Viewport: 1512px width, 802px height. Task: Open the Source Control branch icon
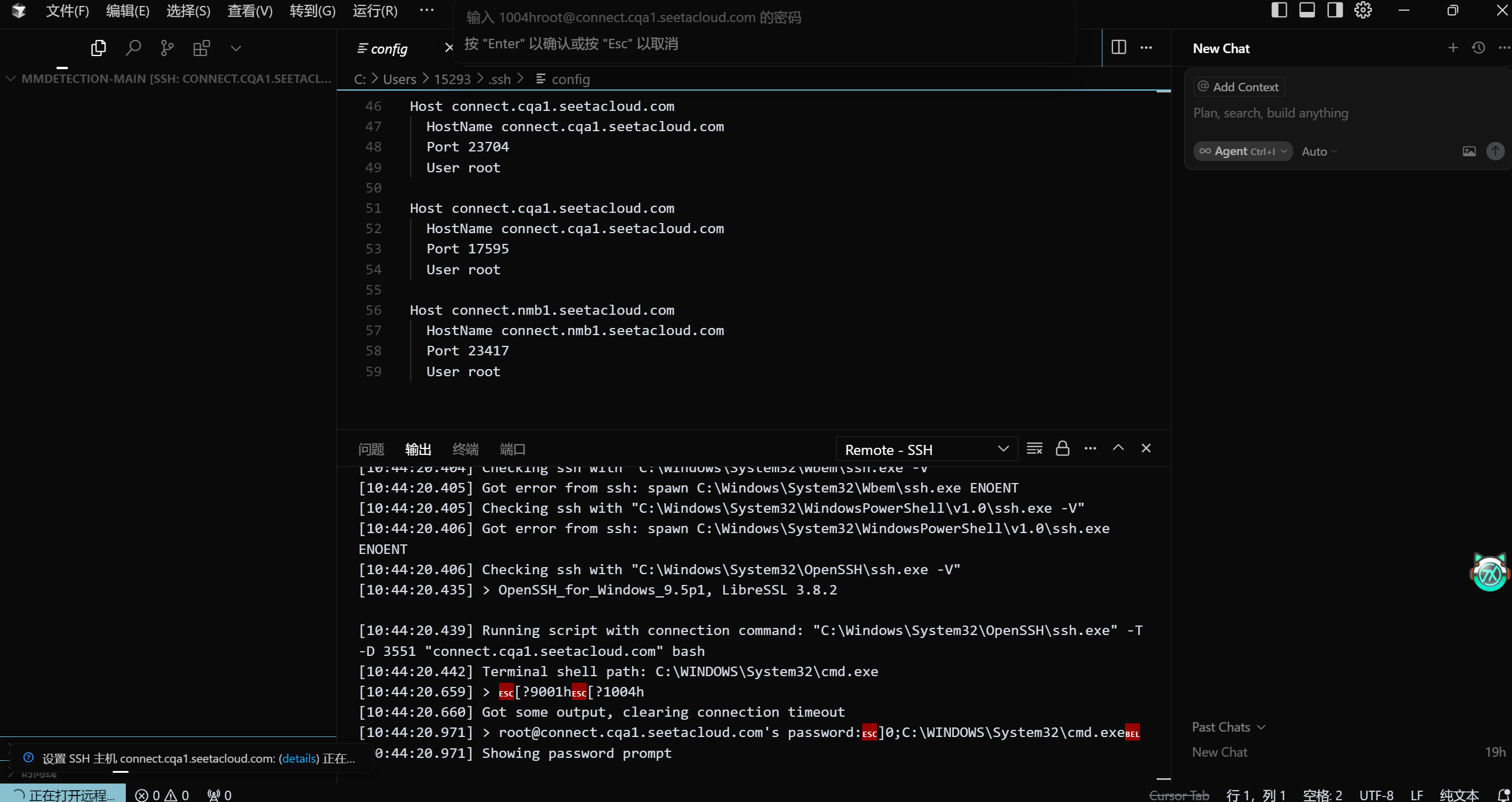(167, 48)
